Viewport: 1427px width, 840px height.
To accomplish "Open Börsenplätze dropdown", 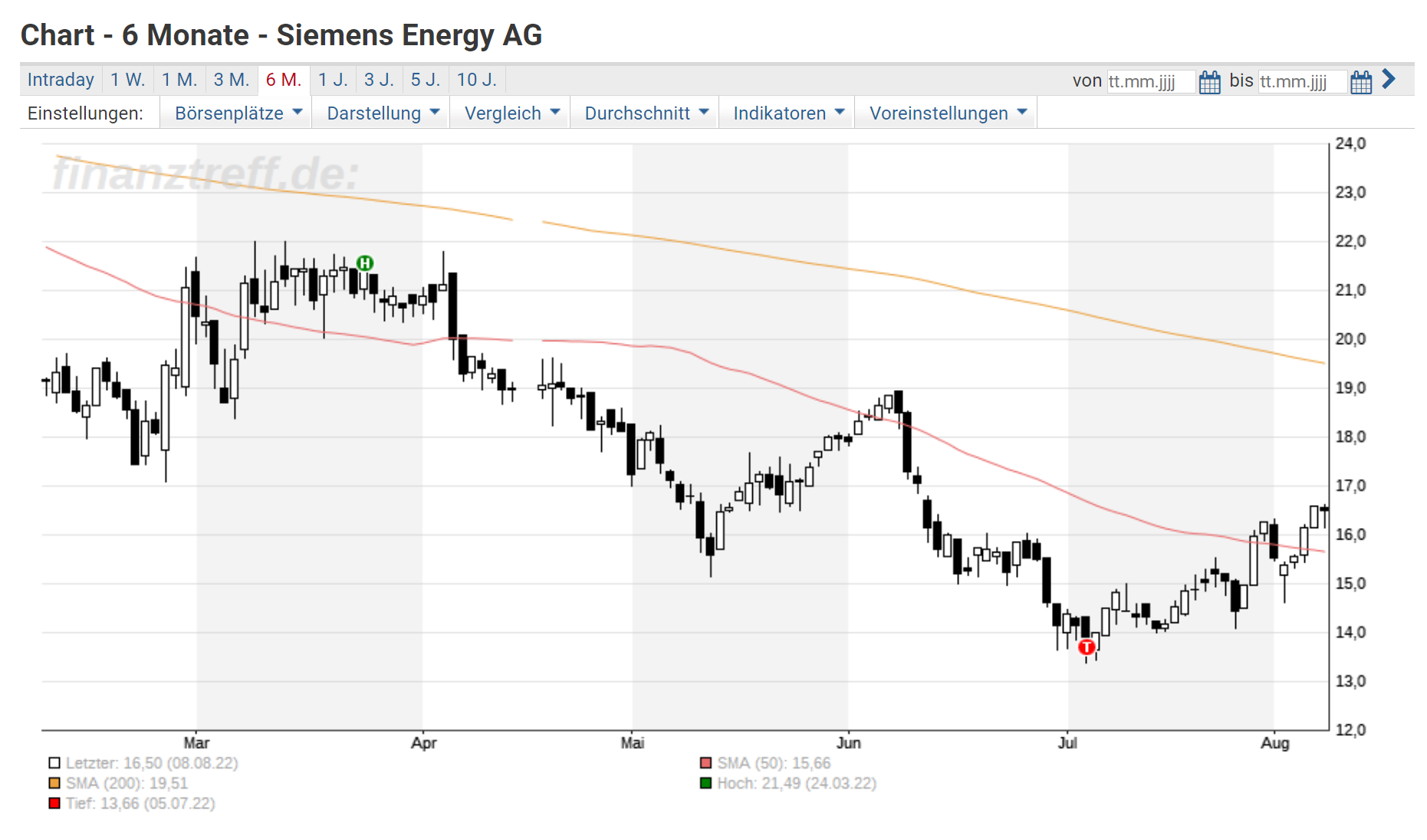I will coord(238,113).
